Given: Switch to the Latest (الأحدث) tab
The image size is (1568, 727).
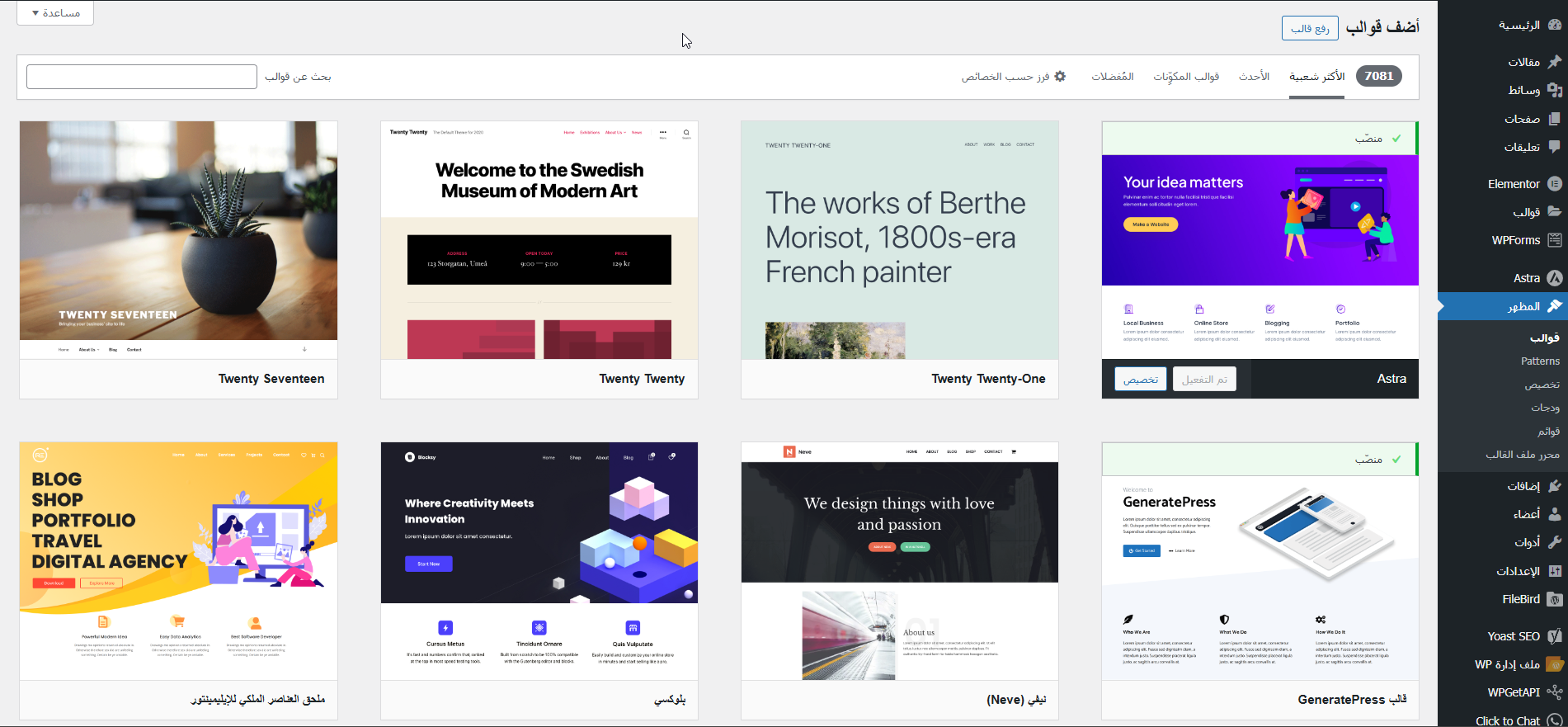Looking at the screenshot, I should pos(1253,77).
